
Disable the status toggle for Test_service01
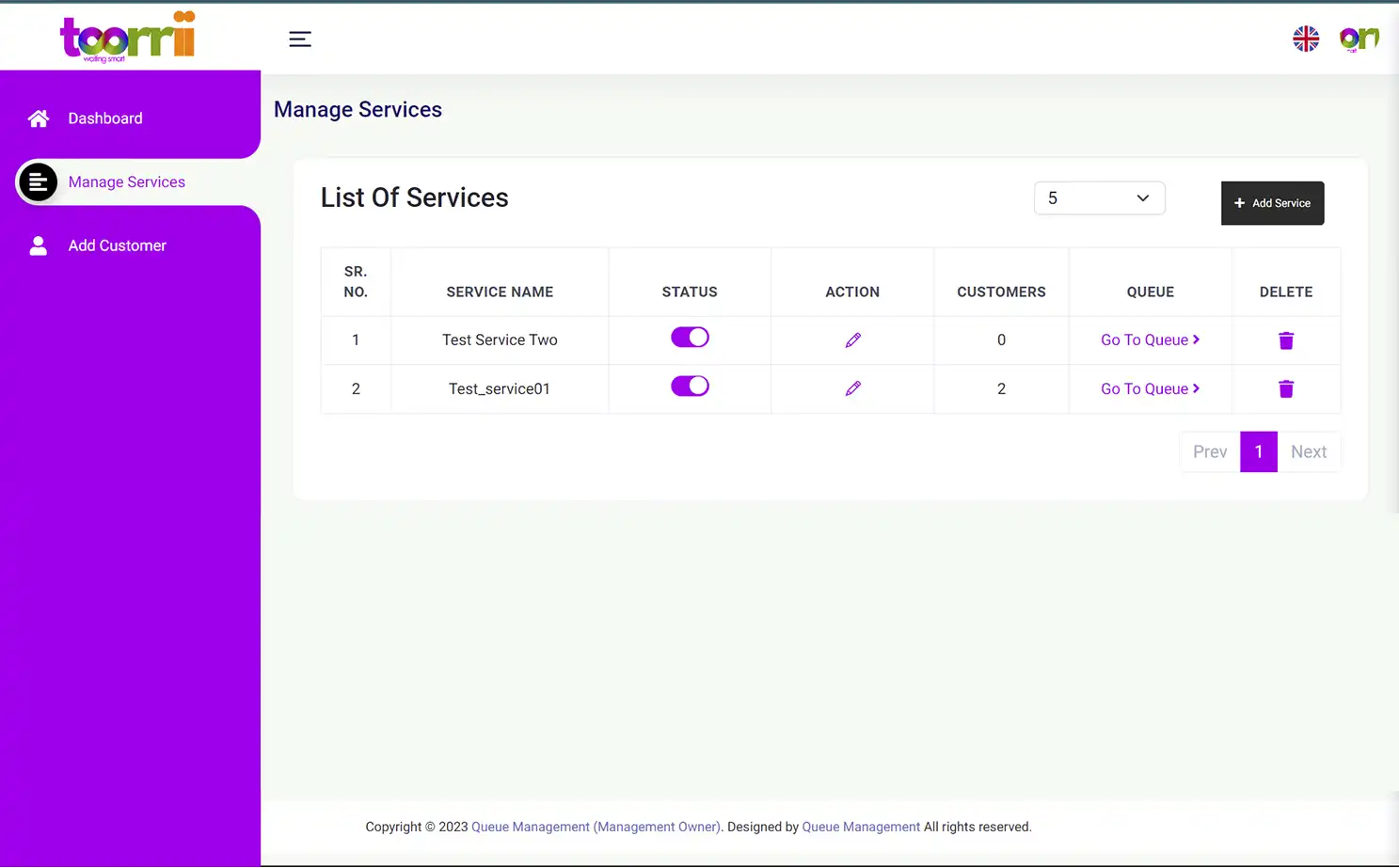[x=690, y=386]
